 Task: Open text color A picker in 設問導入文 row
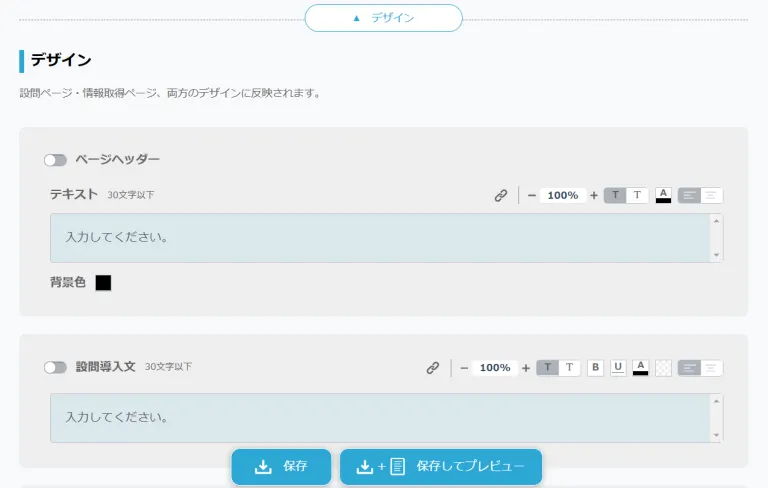coord(640,367)
